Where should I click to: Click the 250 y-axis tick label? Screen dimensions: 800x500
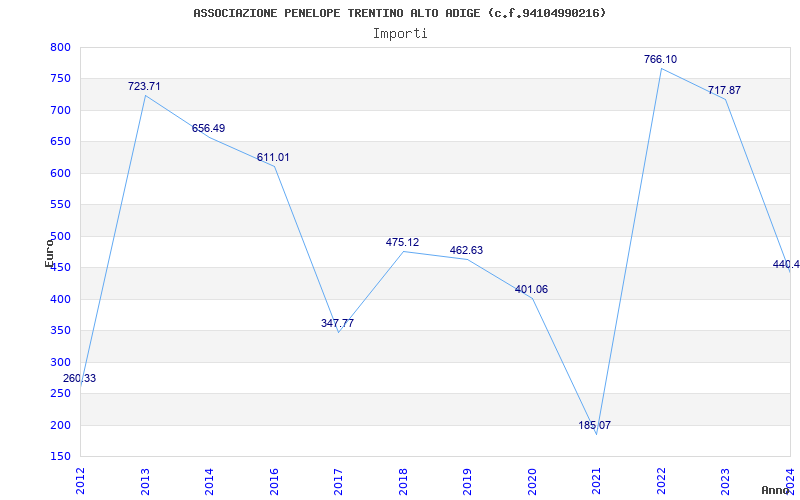pyautogui.click(x=60, y=394)
